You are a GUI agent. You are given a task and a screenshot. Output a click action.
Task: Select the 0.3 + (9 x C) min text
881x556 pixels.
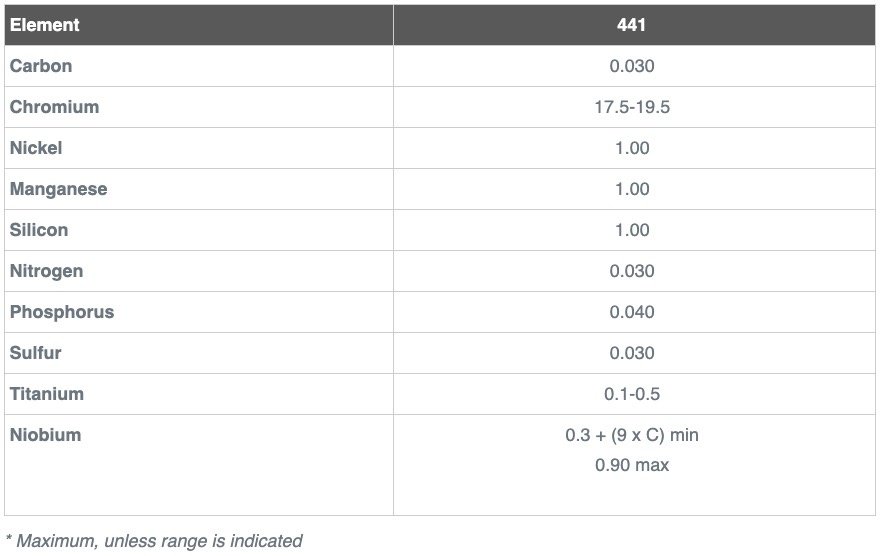pyautogui.click(x=632, y=435)
